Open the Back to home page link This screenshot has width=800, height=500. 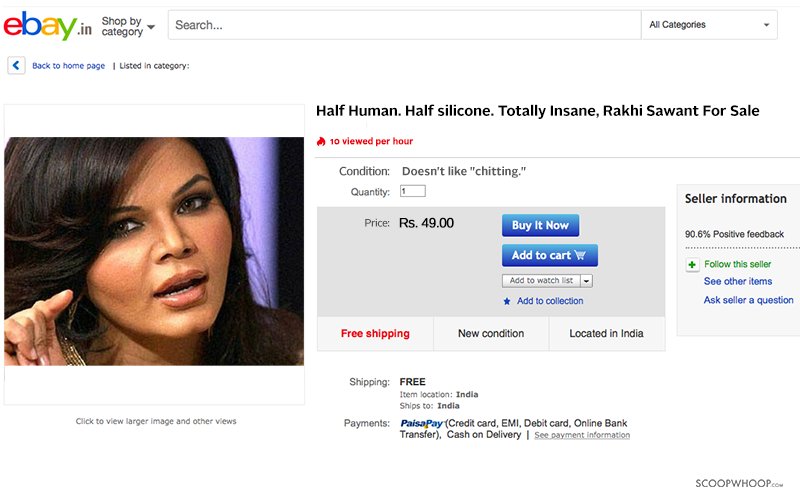(x=68, y=66)
